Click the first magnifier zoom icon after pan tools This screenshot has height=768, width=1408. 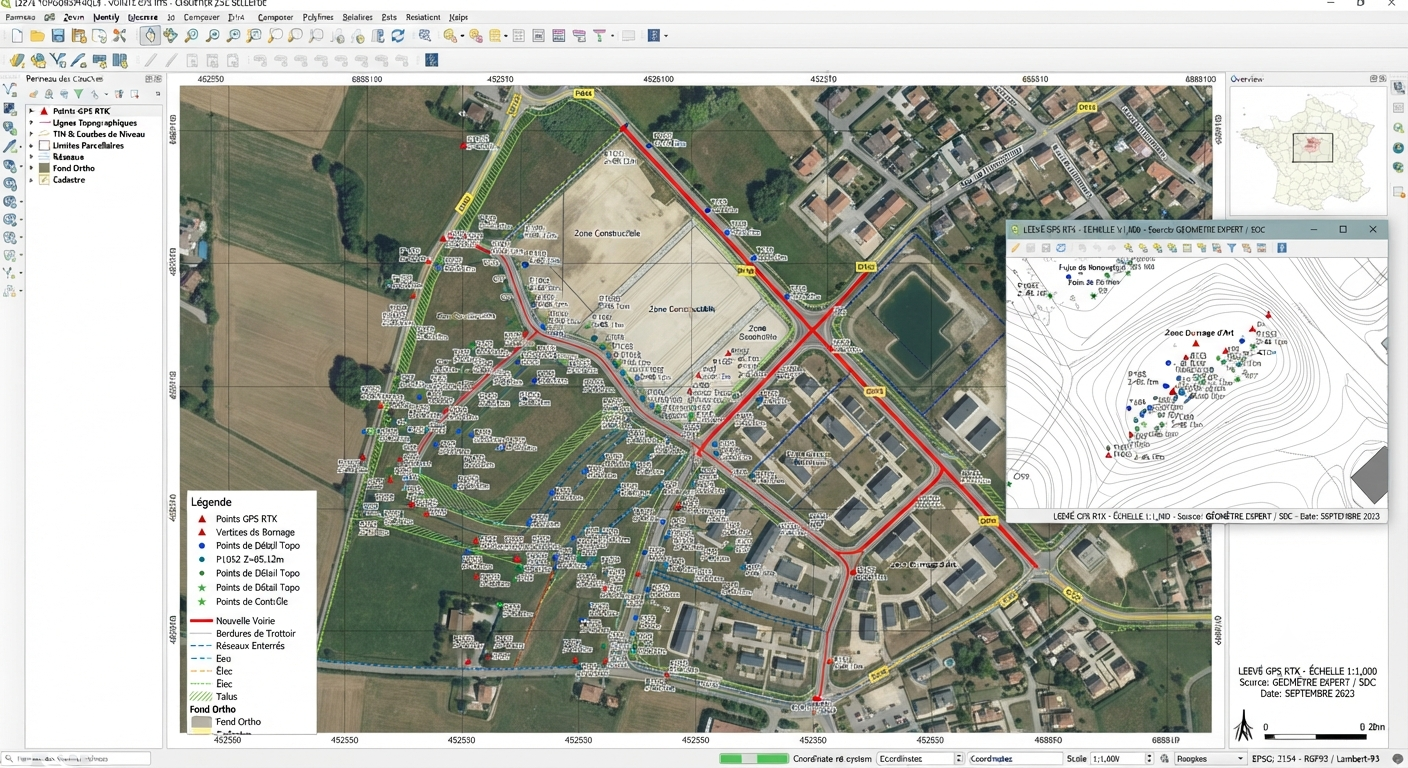tap(191, 36)
